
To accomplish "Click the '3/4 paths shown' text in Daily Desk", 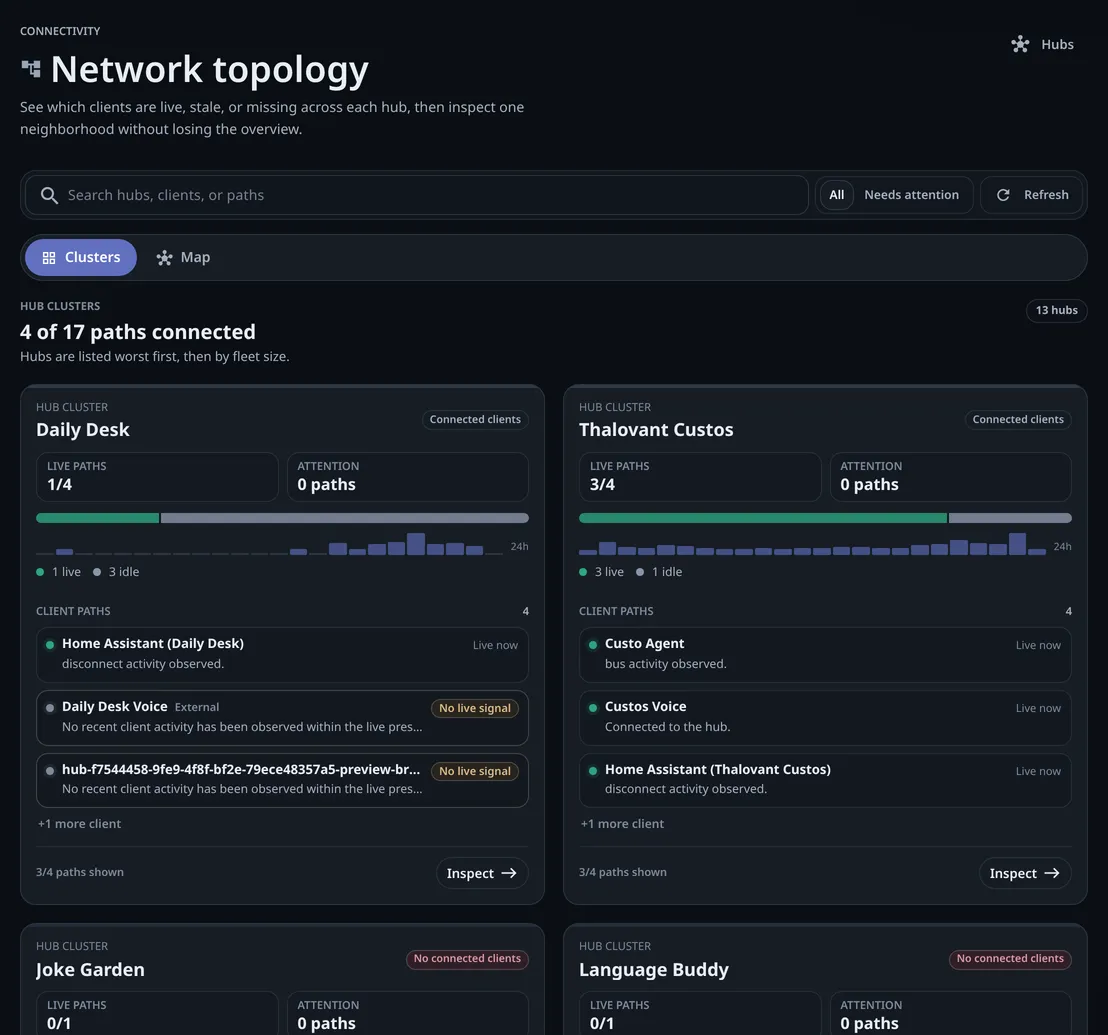I will pyautogui.click(x=80, y=872).
